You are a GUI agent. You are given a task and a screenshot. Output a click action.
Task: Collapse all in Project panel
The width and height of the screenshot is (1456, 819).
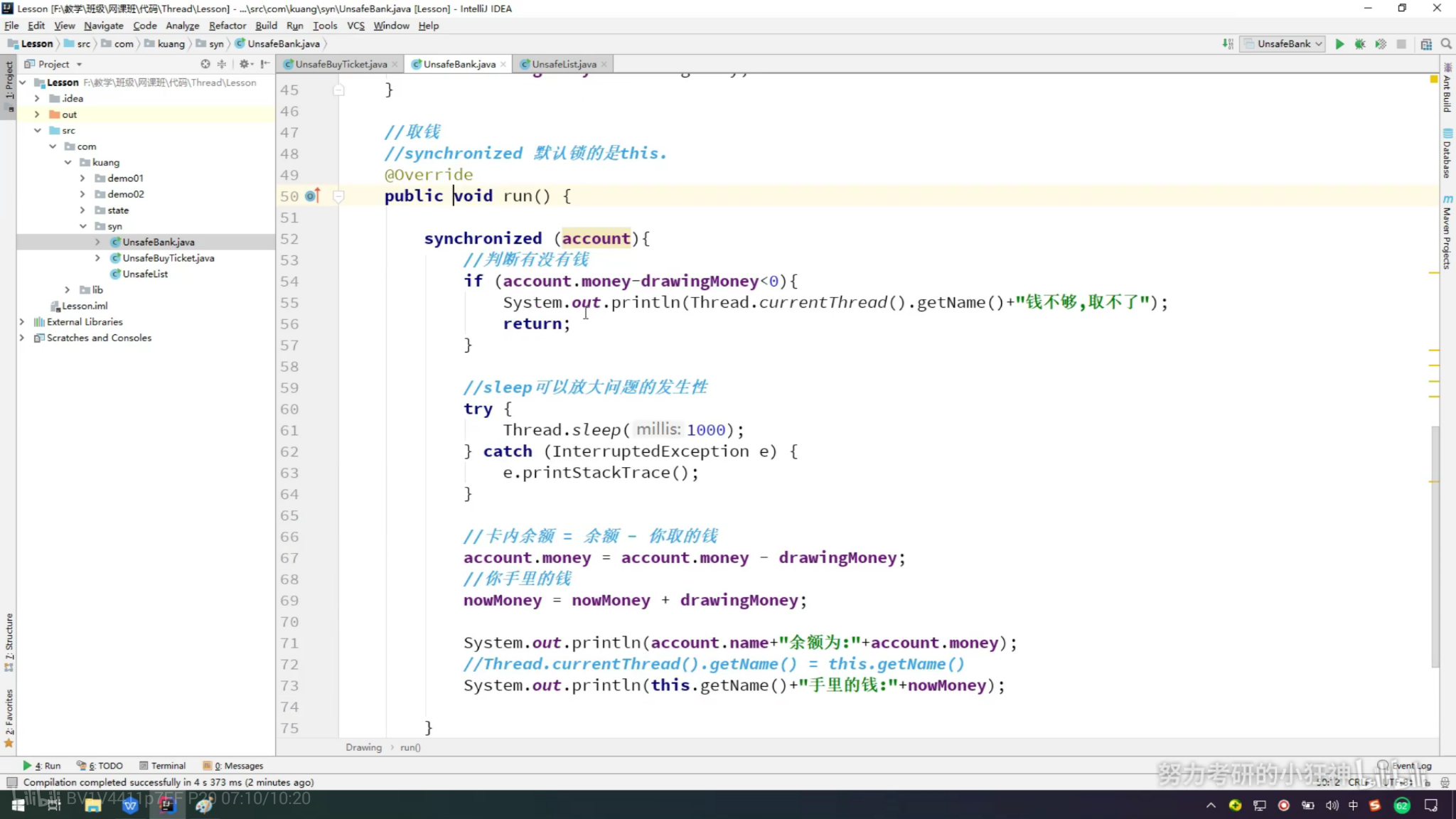click(x=222, y=64)
